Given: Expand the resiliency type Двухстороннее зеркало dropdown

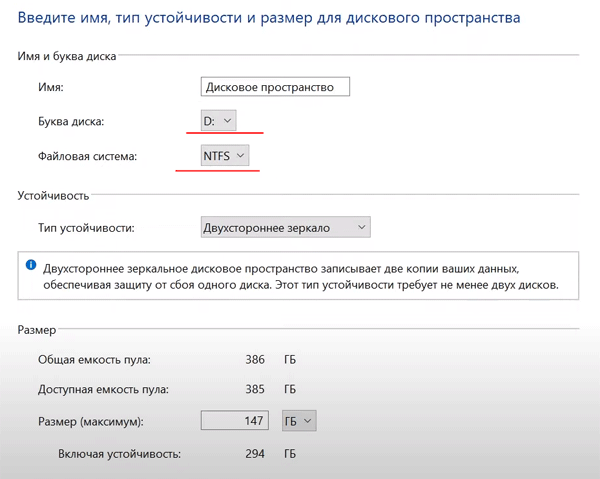Looking at the screenshot, I should tap(285, 227).
